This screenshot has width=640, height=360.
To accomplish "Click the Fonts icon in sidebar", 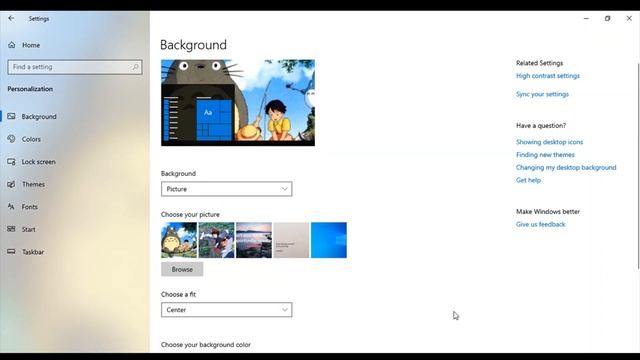I will pos(11,207).
